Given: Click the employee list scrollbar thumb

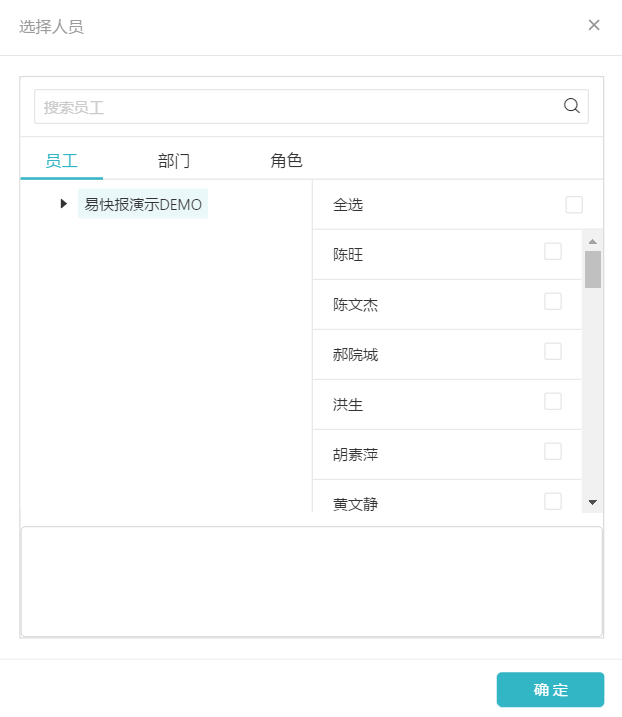Looking at the screenshot, I should point(593,269).
